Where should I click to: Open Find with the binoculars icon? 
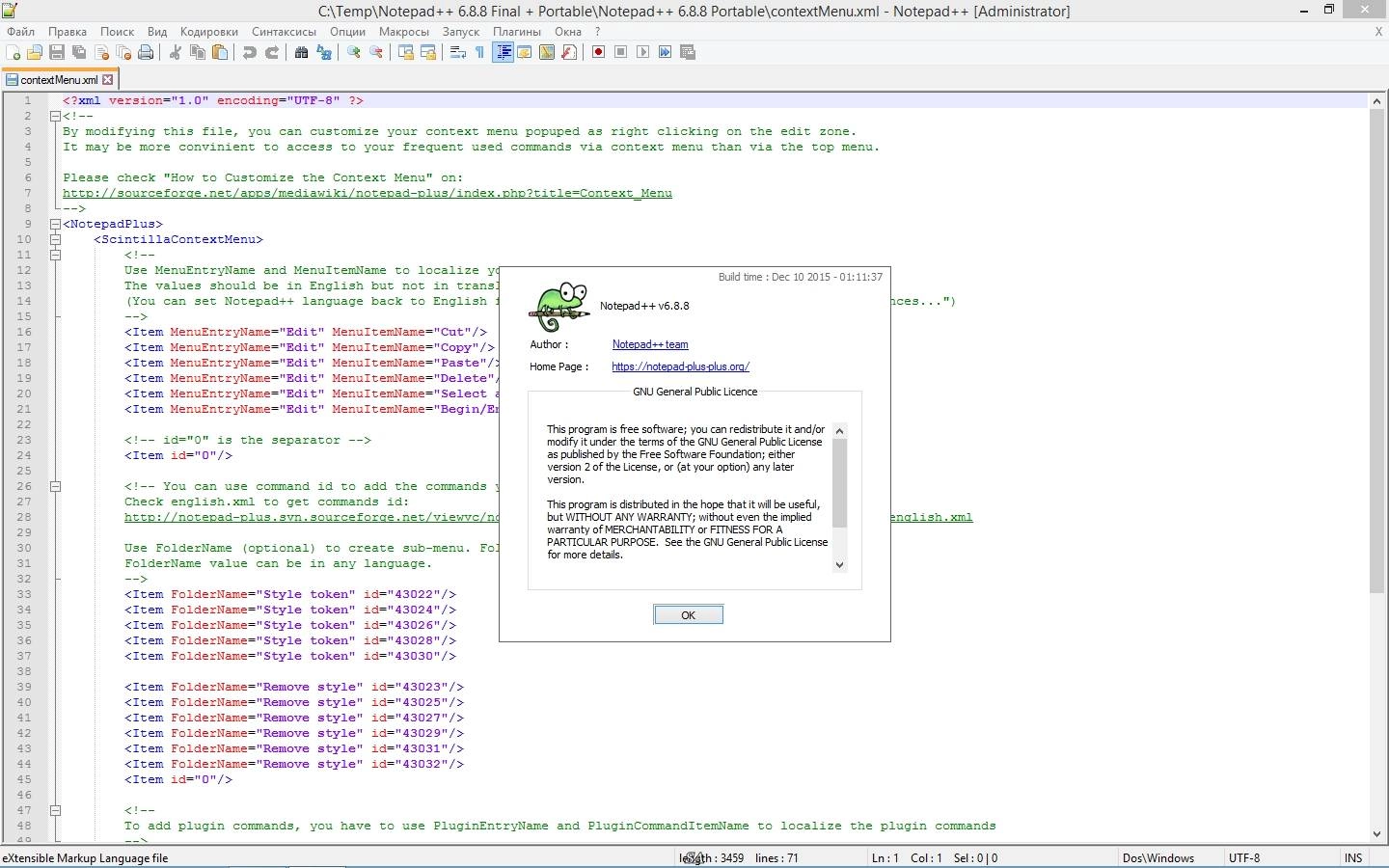pyautogui.click(x=301, y=52)
